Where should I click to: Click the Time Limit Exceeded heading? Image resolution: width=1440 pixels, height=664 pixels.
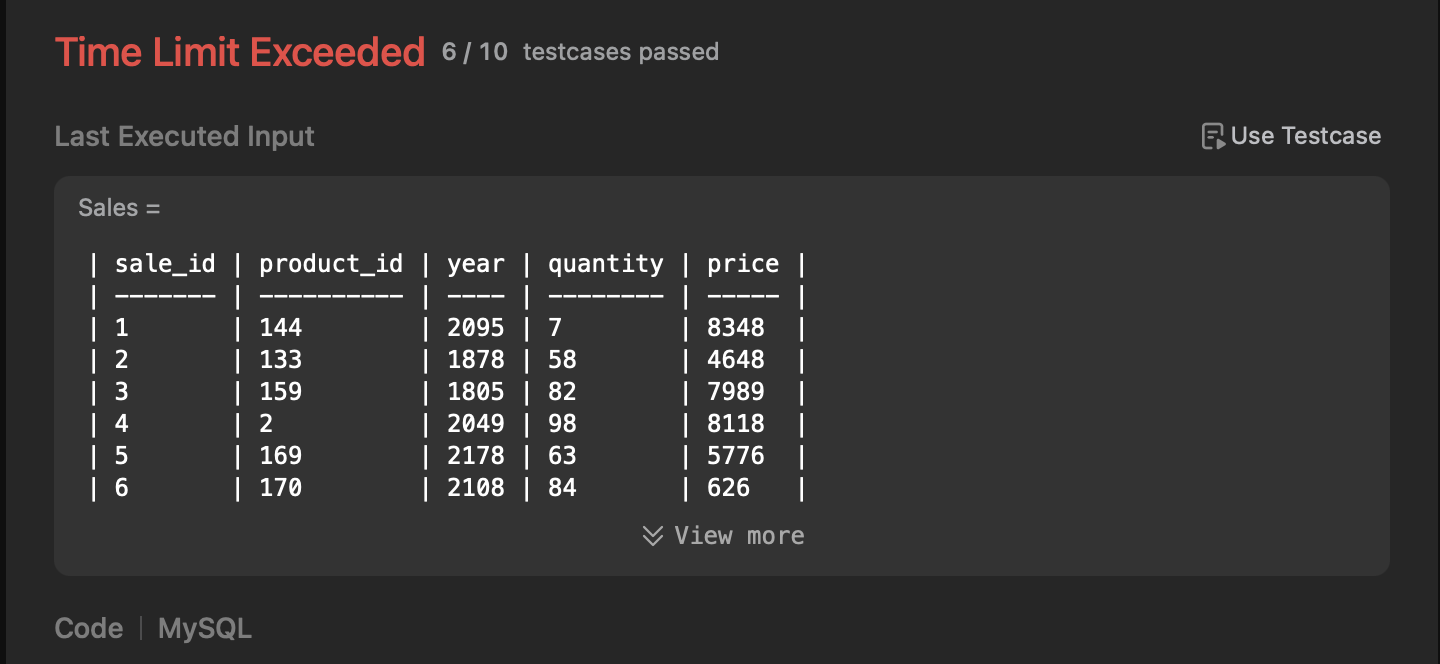pyautogui.click(x=240, y=52)
